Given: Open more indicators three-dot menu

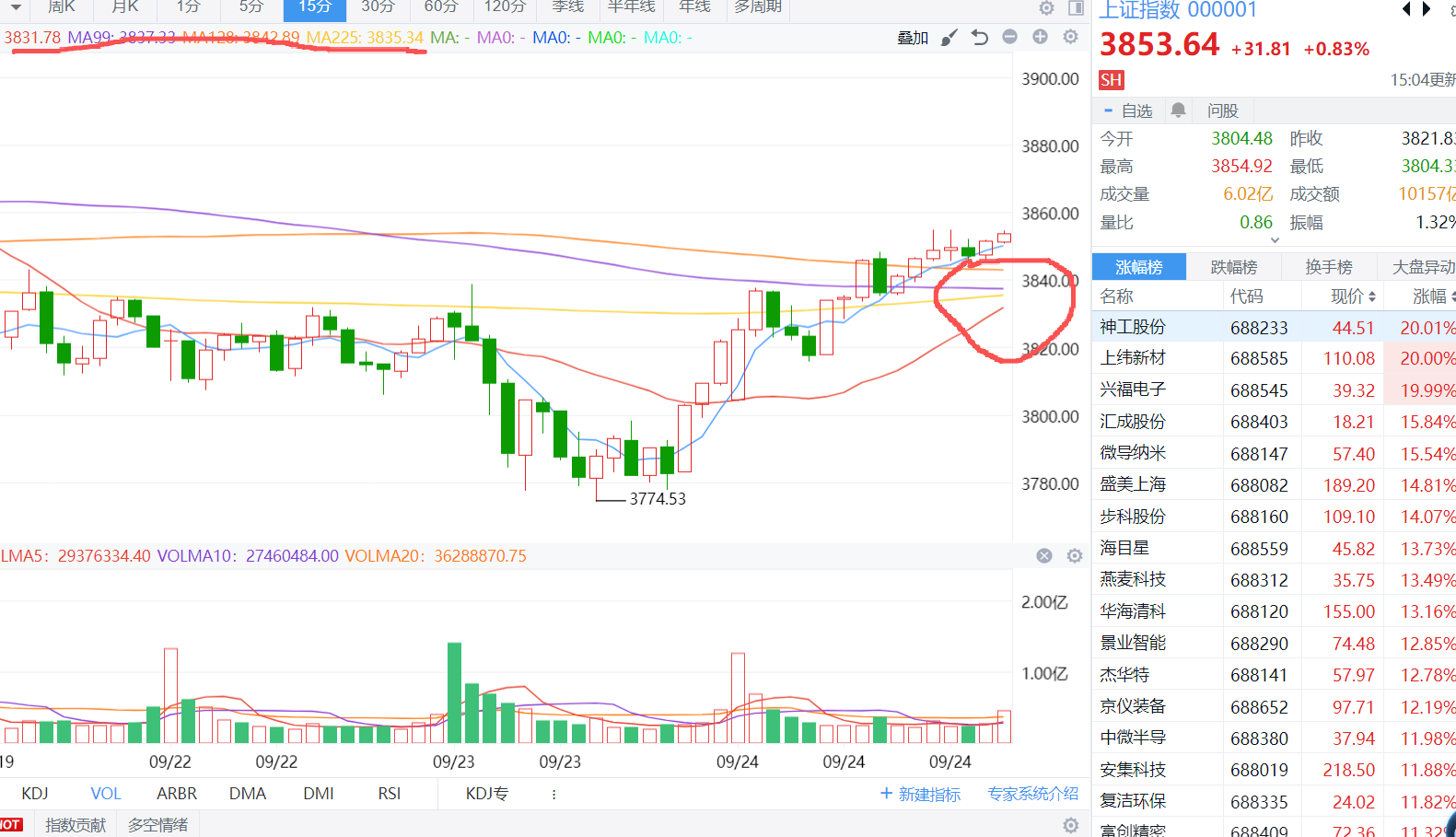Looking at the screenshot, I should click(x=553, y=794).
